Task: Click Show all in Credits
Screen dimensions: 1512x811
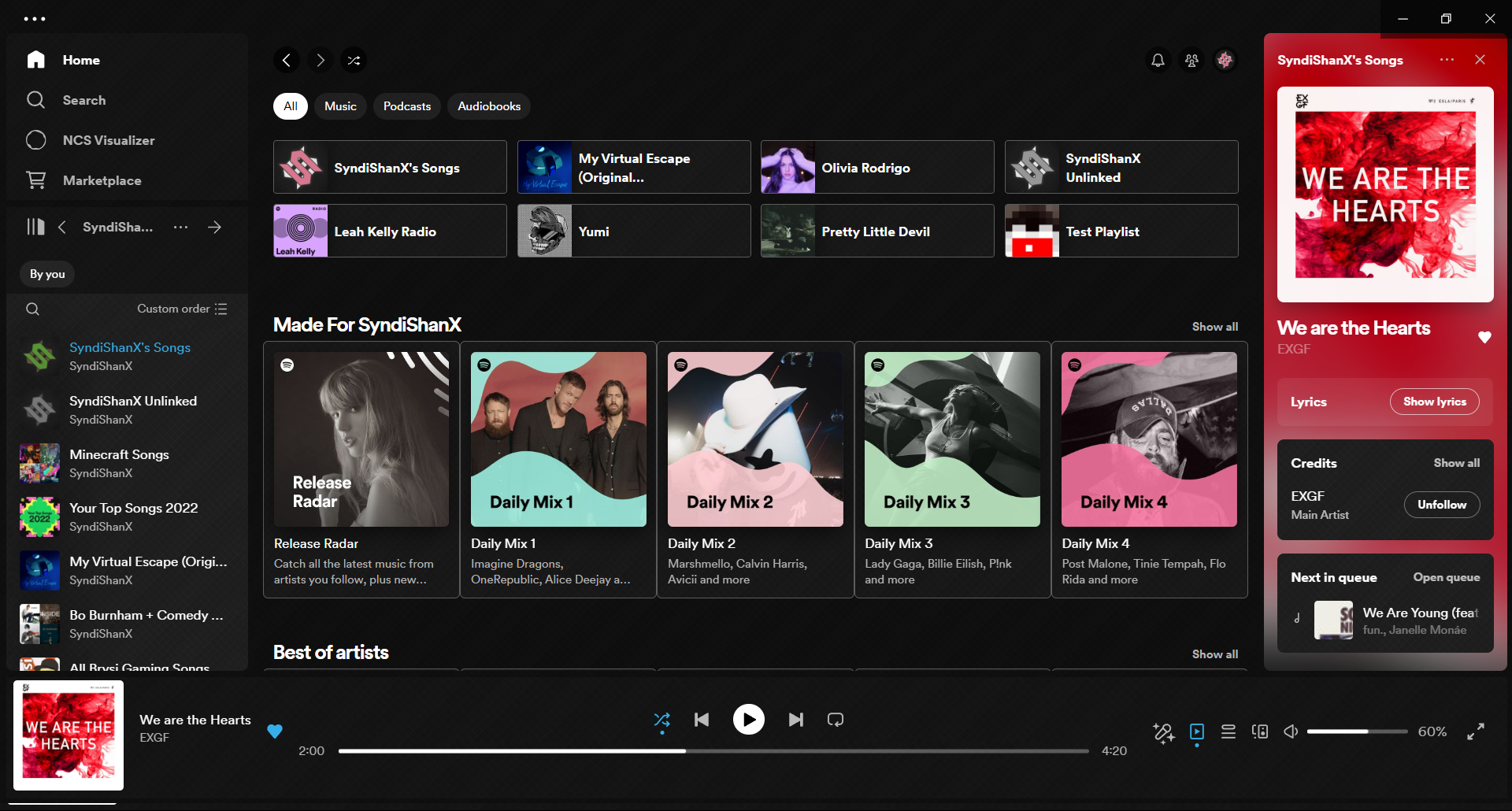Action: coord(1456,463)
